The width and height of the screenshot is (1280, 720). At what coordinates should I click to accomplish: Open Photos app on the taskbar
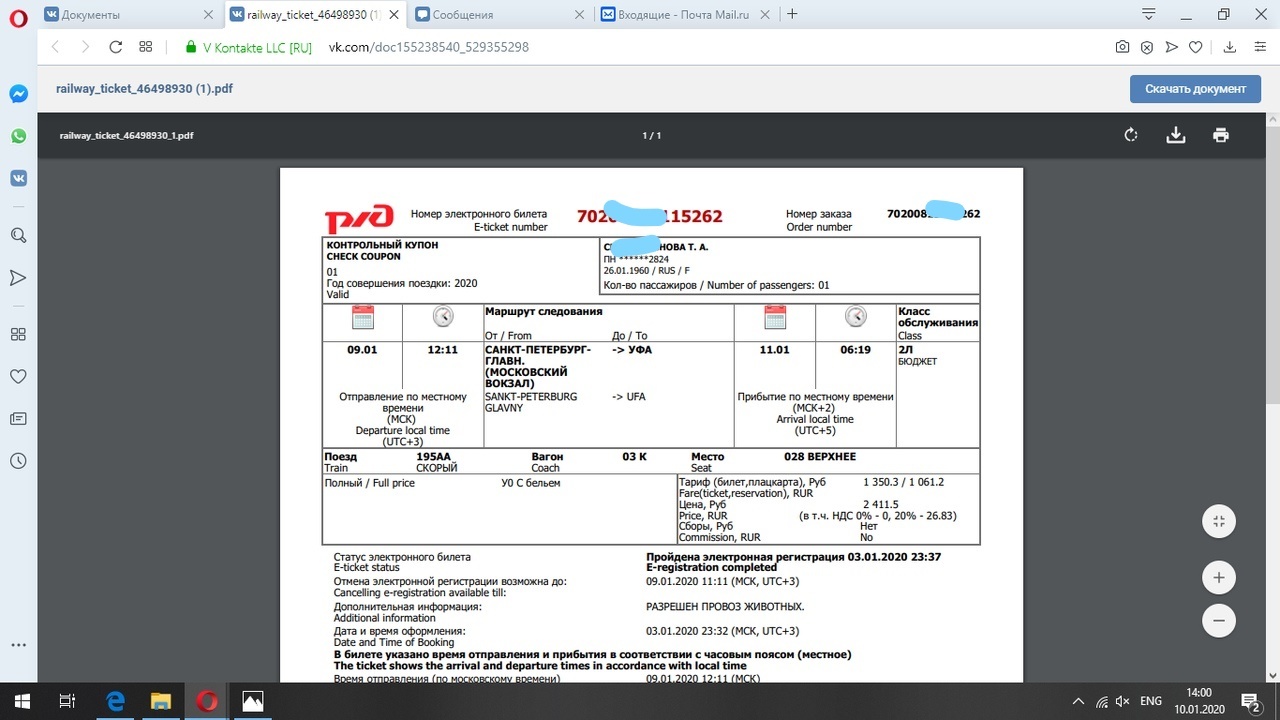pyautogui.click(x=253, y=701)
